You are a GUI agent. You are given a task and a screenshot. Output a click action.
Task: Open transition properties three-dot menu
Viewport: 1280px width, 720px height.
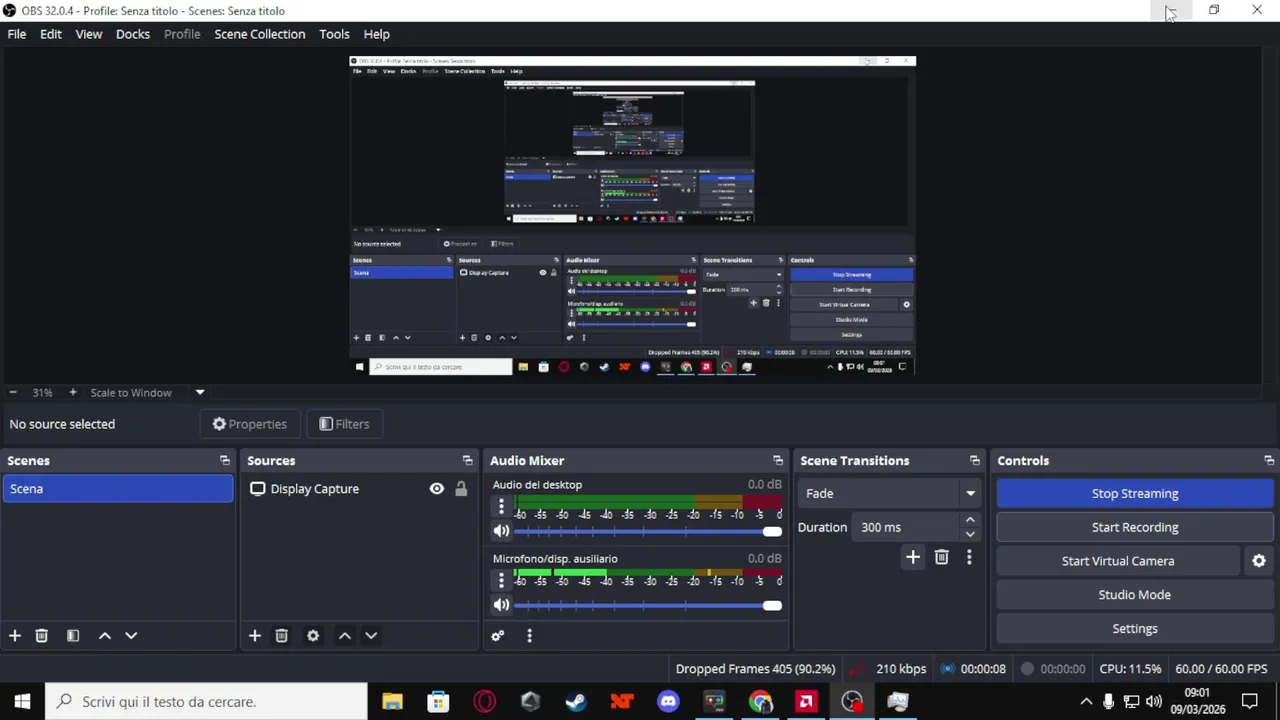pos(969,557)
